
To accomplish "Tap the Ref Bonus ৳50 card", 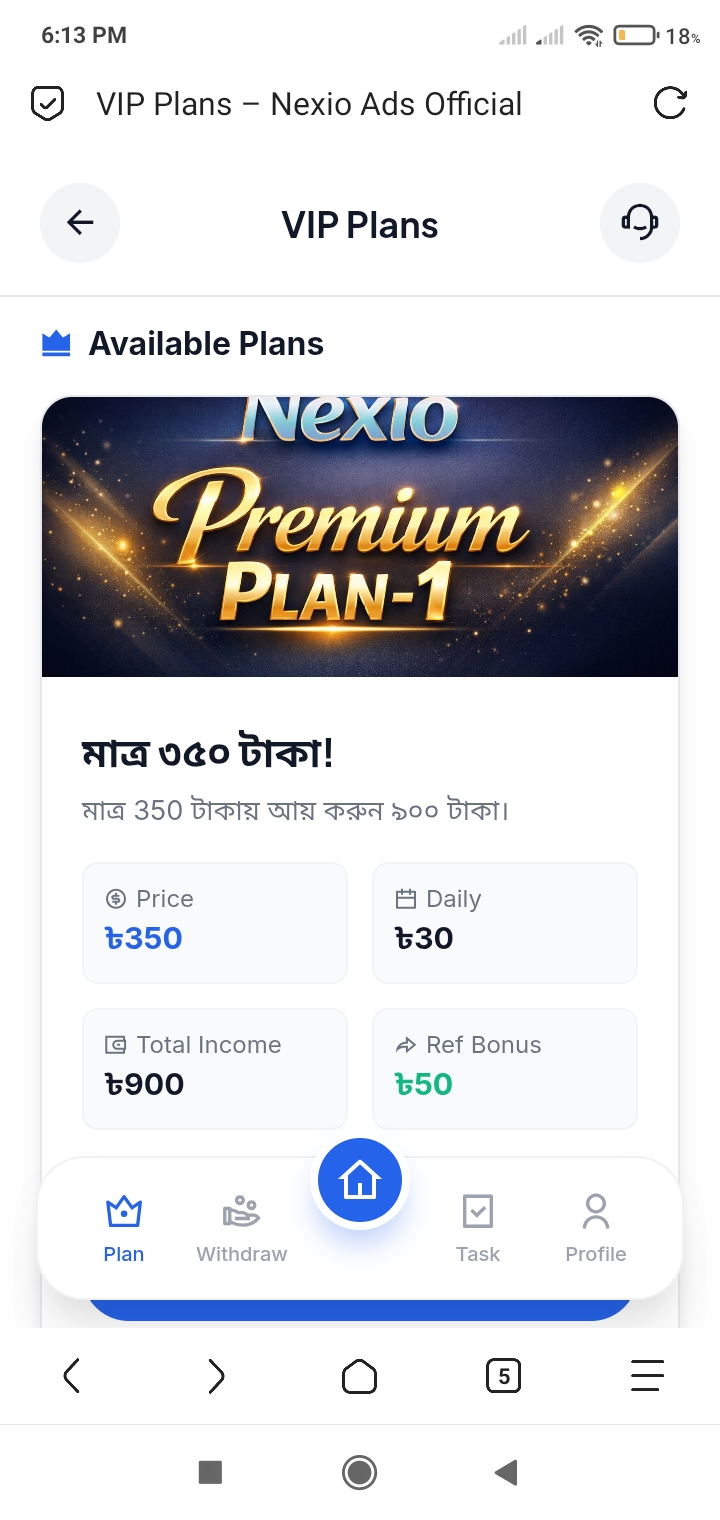I will (504, 1068).
